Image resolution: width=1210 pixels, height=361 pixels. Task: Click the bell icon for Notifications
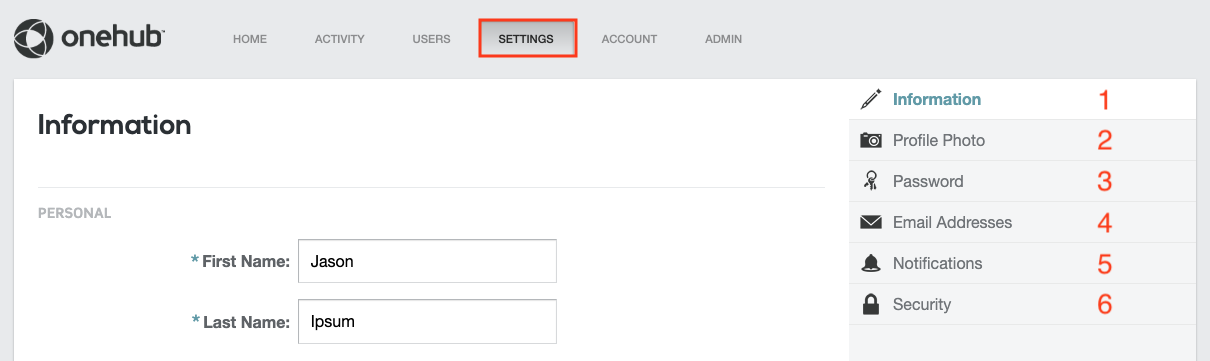pos(871,263)
